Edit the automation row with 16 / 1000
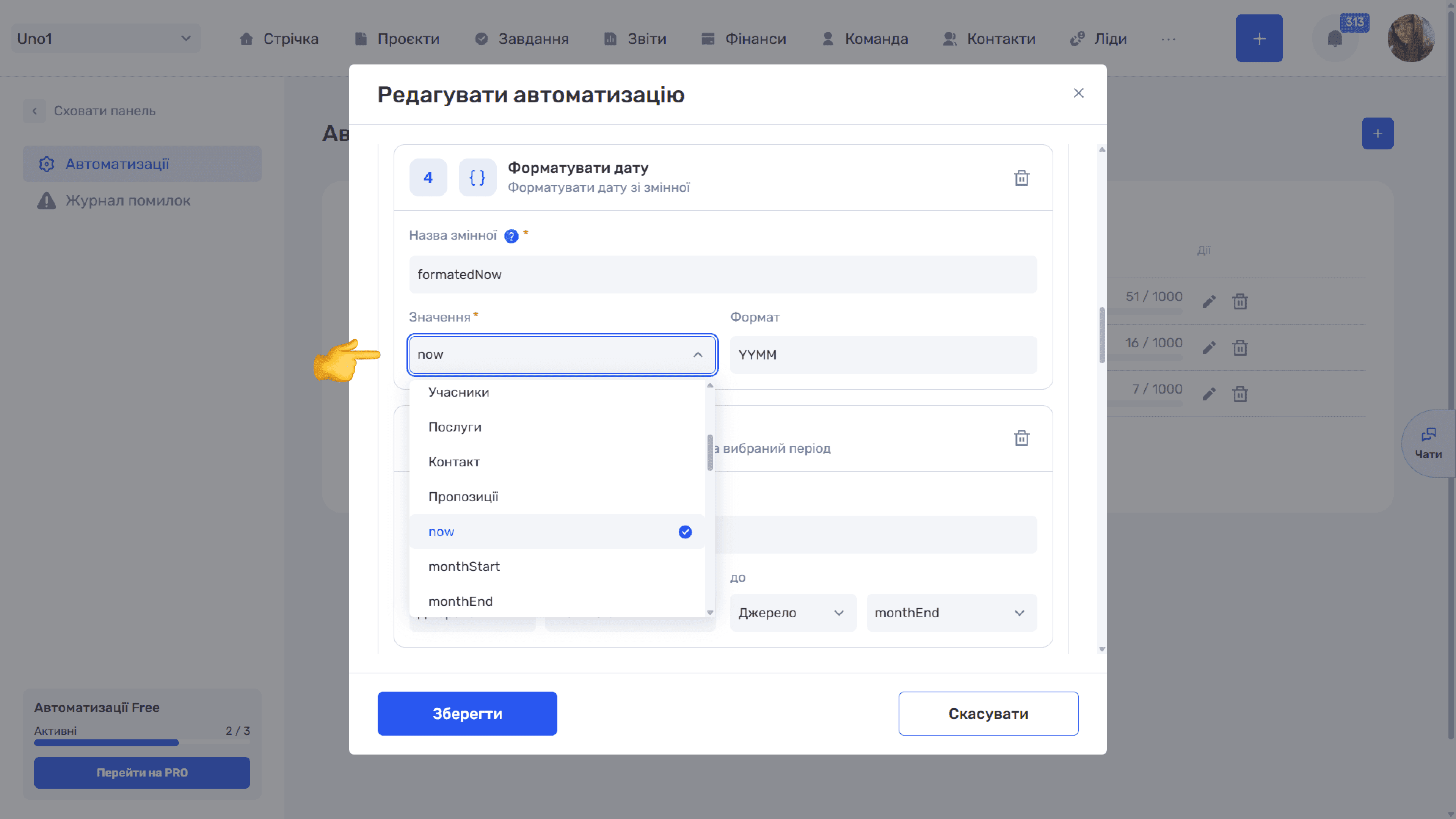 coord(1208,348)
